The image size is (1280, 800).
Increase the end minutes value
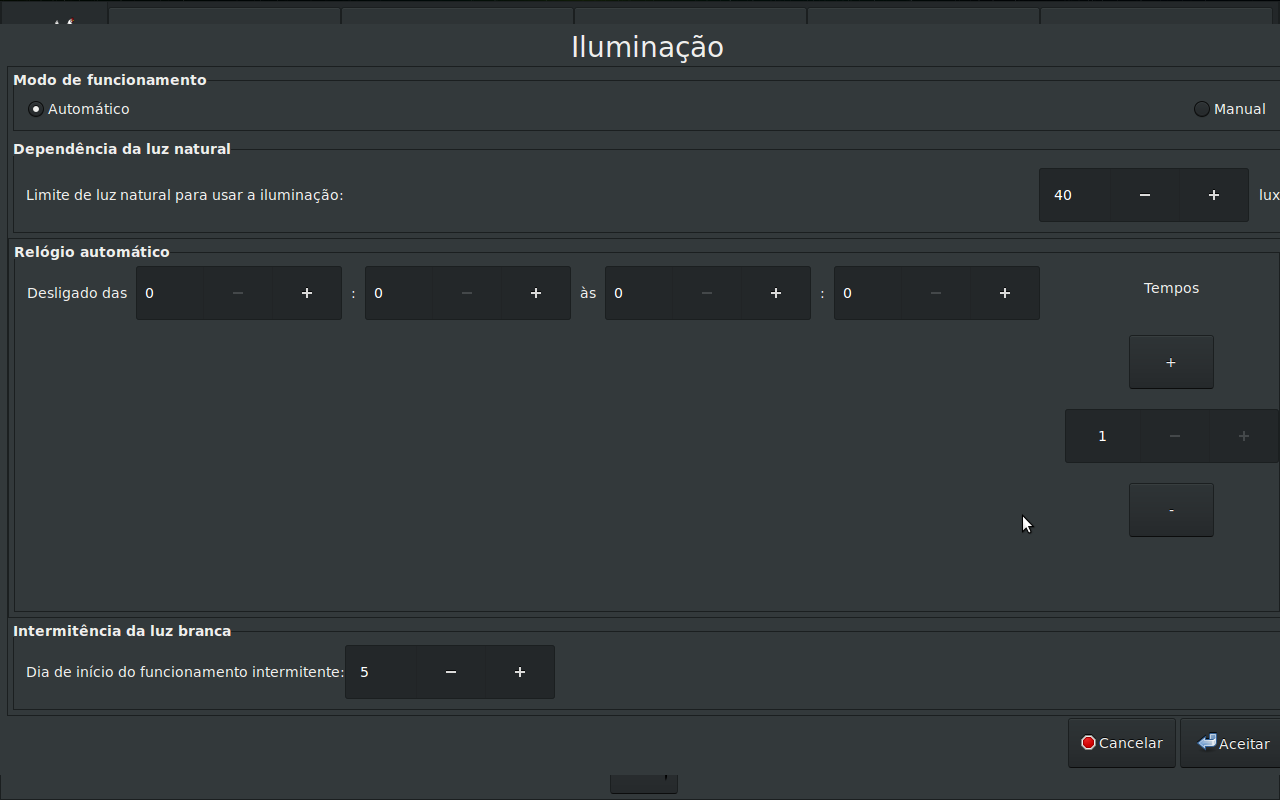(x=1005, y=293)
